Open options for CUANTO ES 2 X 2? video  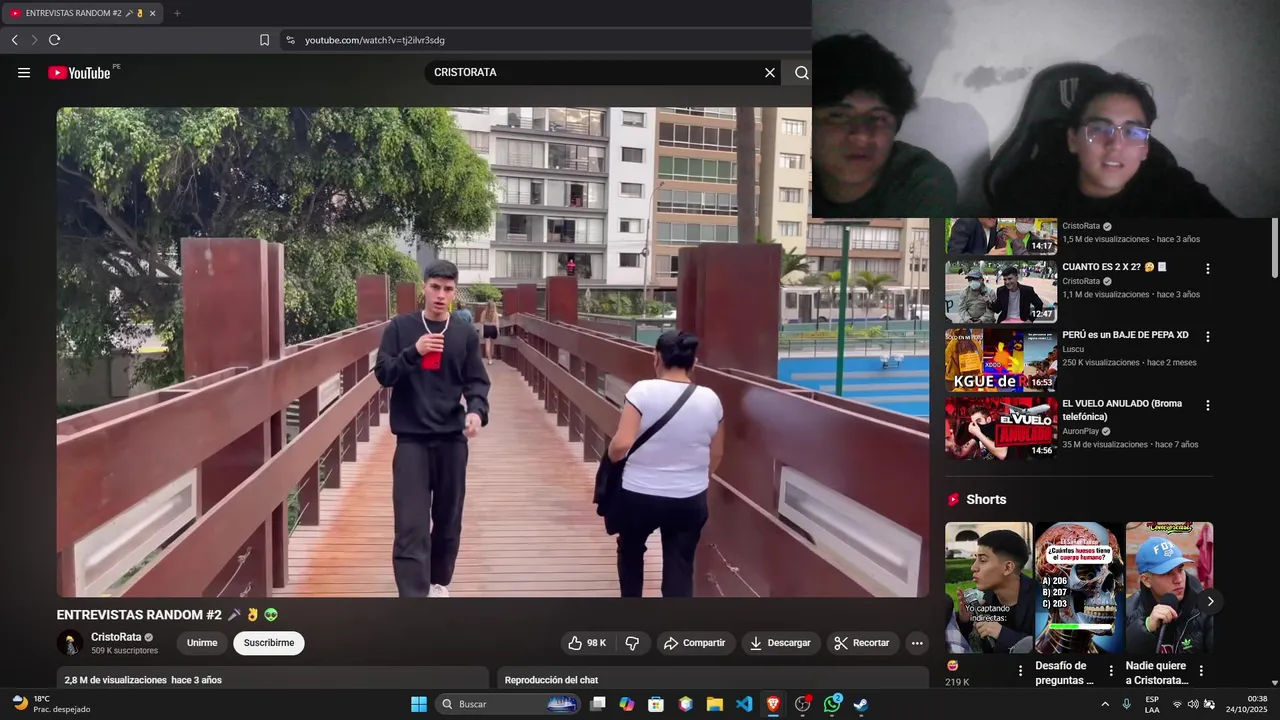[x=1207, y=269]
